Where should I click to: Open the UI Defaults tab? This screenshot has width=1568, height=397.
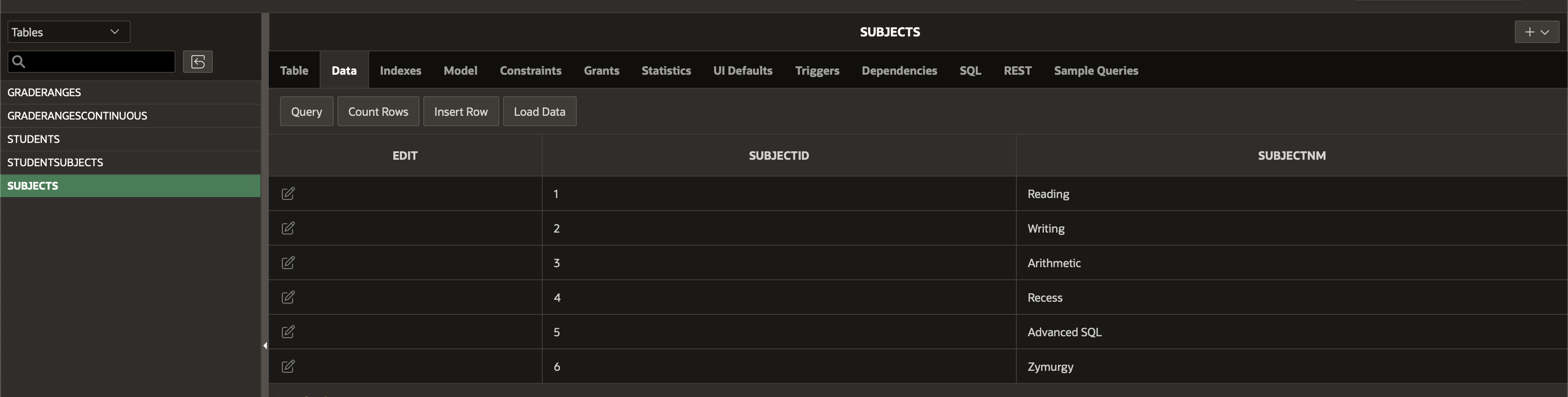click(742, 71)
